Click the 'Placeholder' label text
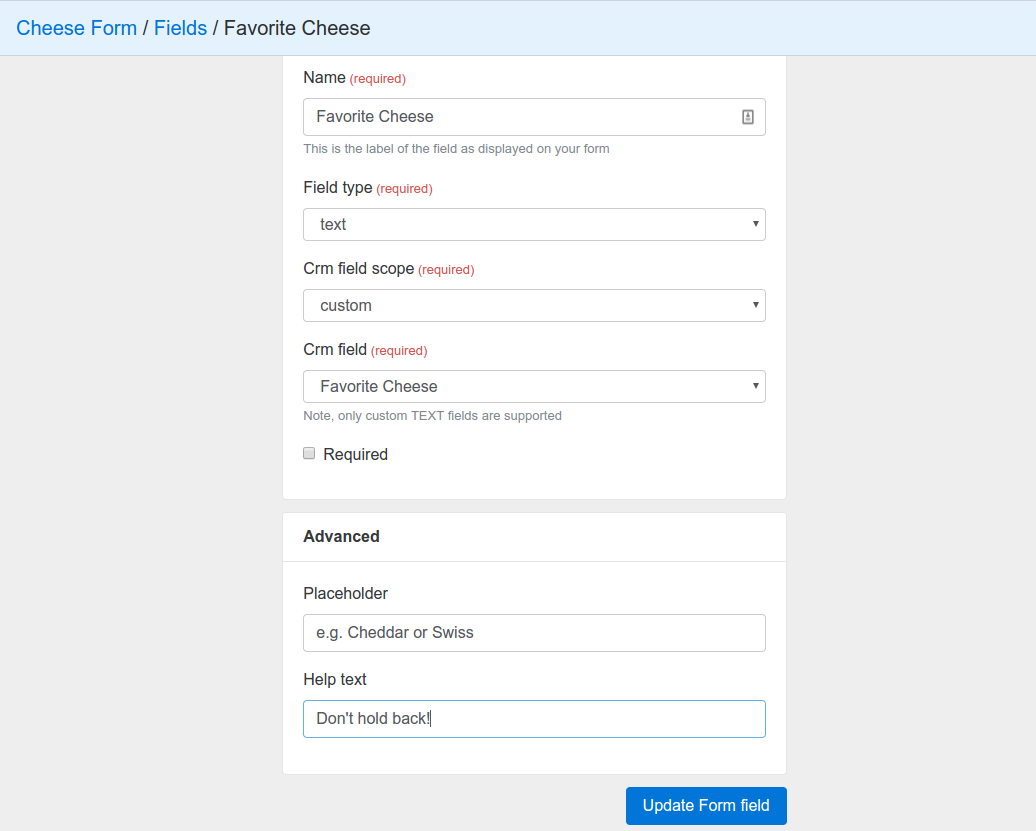The height and width of the screenshot is (831, 1036). click(x=345, y=594)
